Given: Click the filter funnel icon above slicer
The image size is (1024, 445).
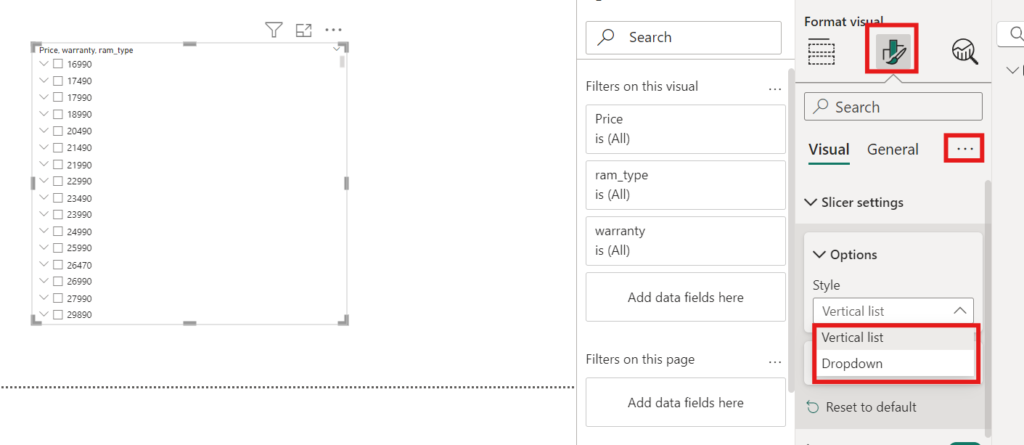Looking at the screenshot, I should (274, 29).
